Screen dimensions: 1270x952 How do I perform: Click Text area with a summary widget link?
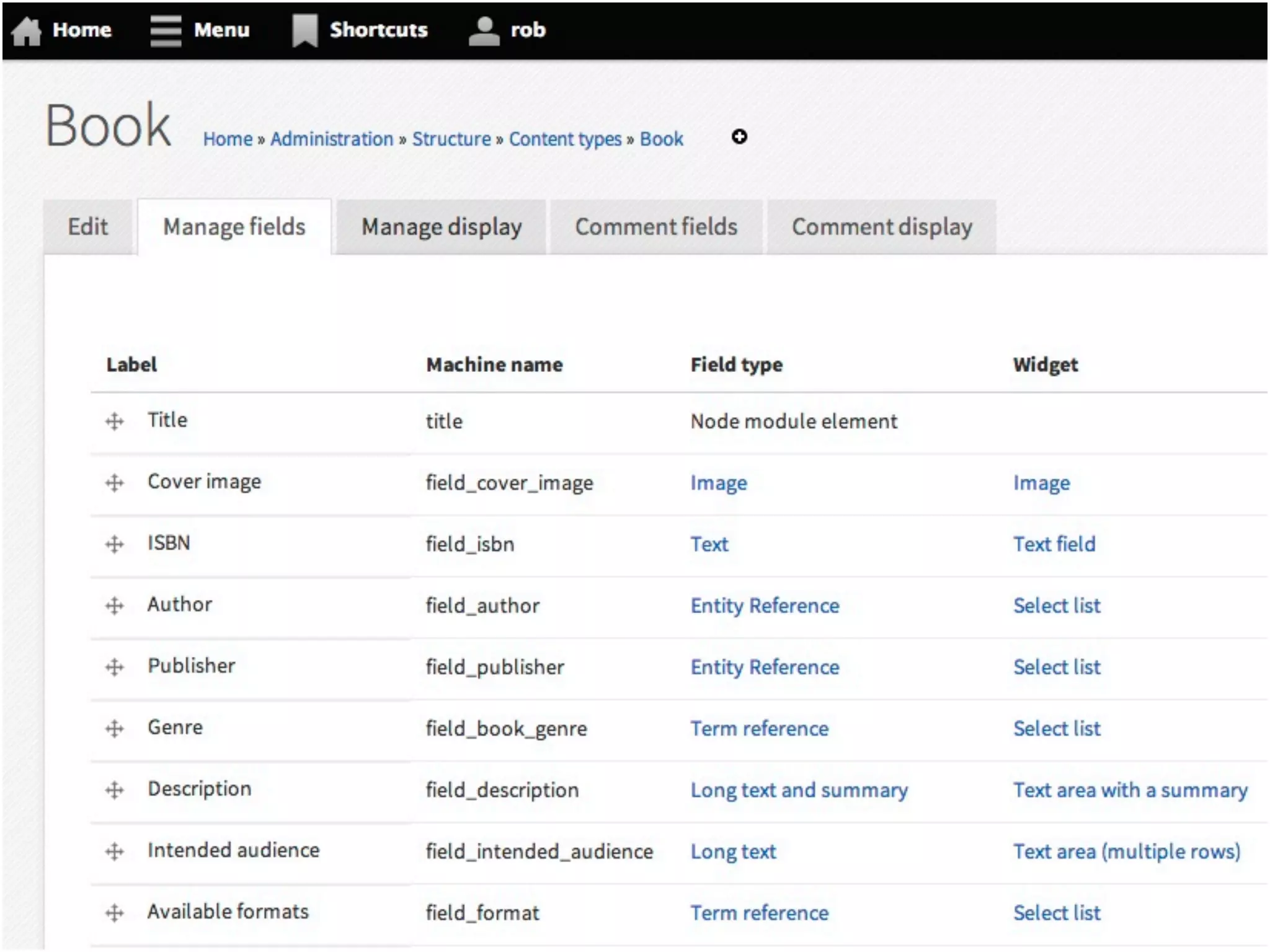click(x=1130, y=790)
